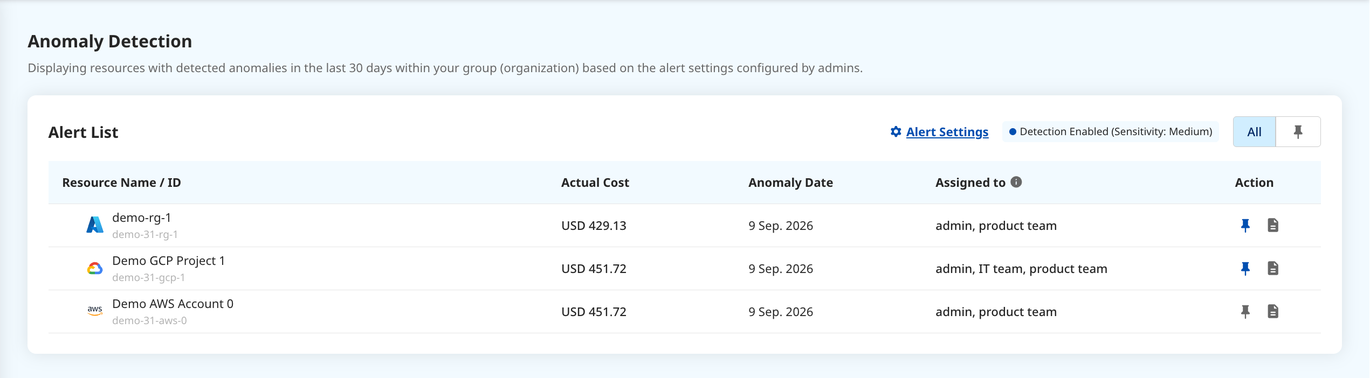Switch to the pinned-only filter tab

pyautogui.click(x=1298, y=132)
